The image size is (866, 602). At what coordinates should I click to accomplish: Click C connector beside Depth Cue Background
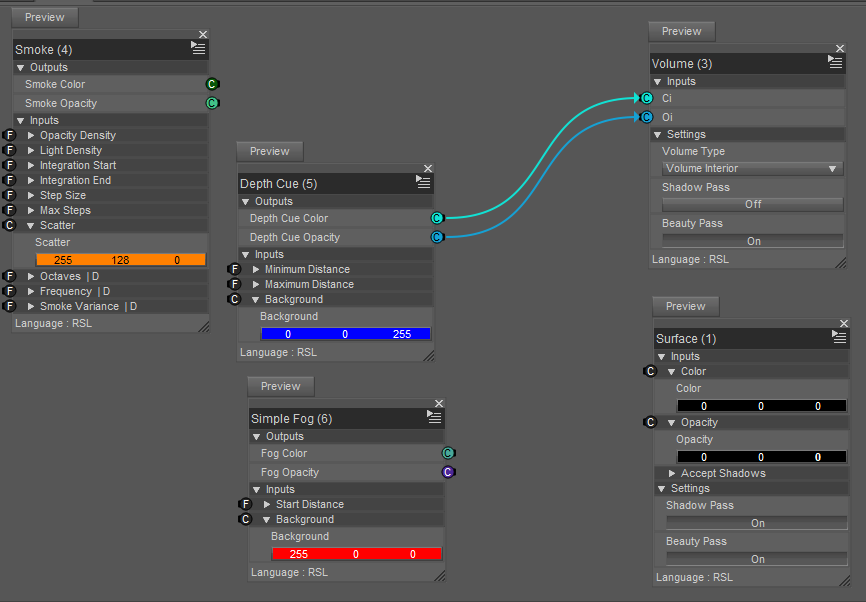[234, 299]
